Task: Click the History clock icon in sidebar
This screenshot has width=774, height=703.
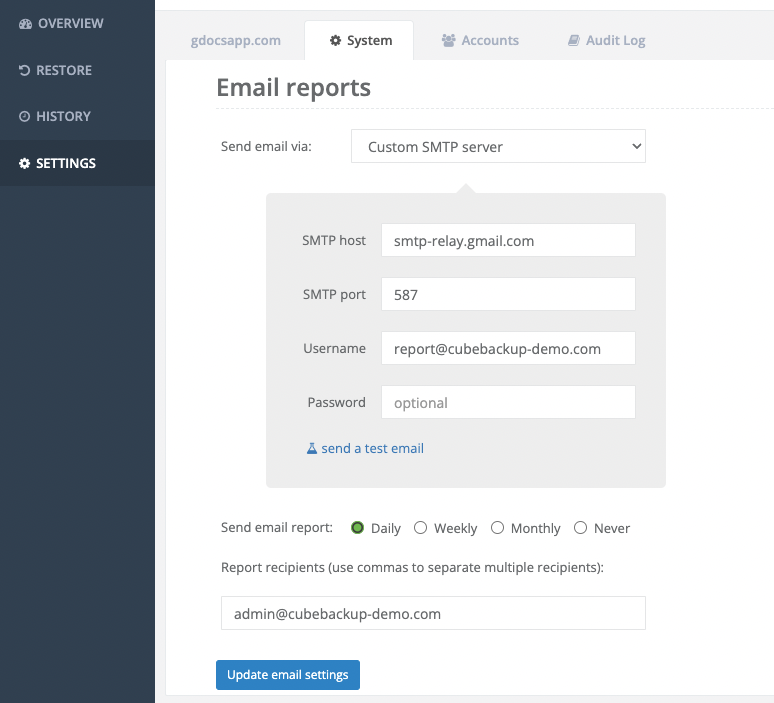Action: (x=25, y=117)
